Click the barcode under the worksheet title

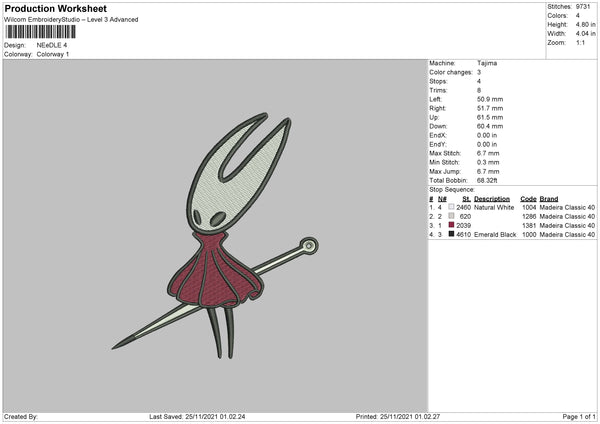(42, 32)
